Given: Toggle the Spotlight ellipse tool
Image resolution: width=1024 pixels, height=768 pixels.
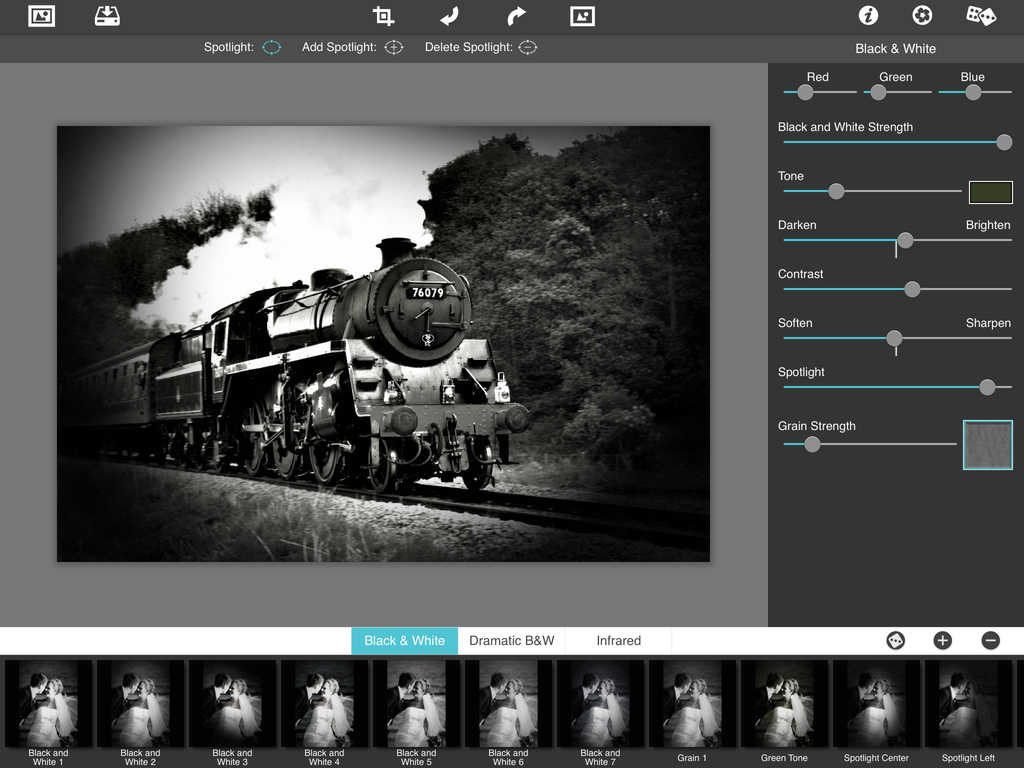Looking at the screenshot, I should pos(272,47).
